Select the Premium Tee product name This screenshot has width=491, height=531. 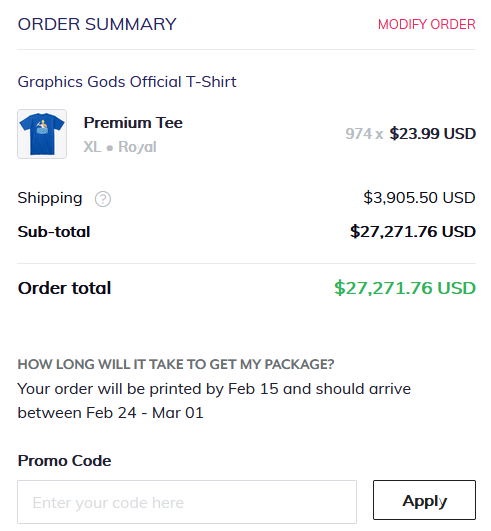[133, 123]
